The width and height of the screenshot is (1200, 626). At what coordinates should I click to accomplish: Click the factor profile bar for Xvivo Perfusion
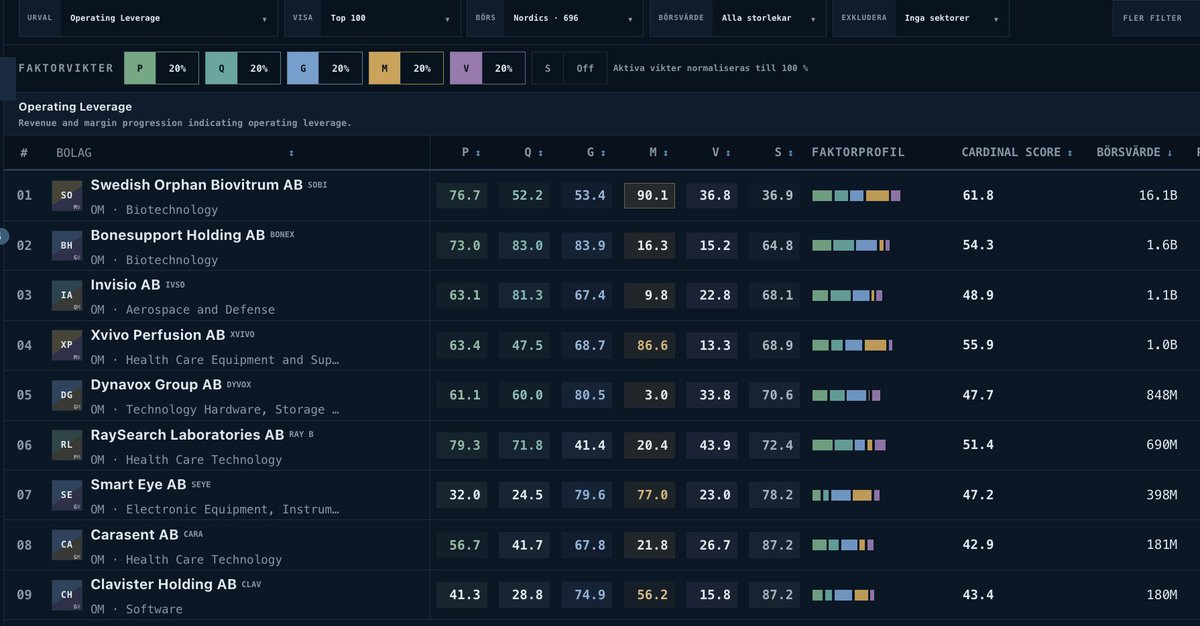pos(853,345)
